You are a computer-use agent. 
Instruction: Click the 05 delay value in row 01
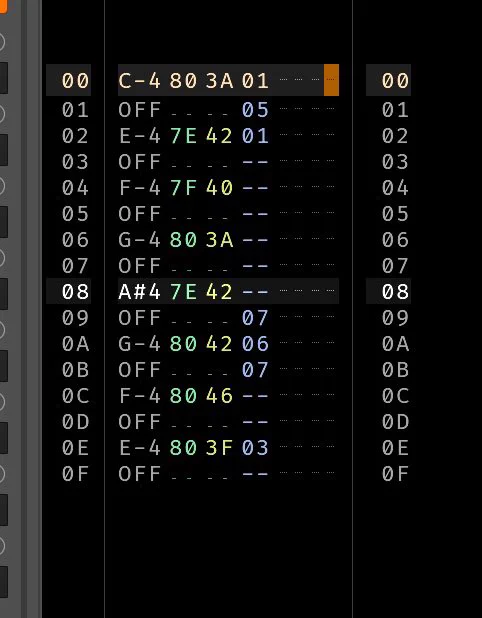point(255,110)
